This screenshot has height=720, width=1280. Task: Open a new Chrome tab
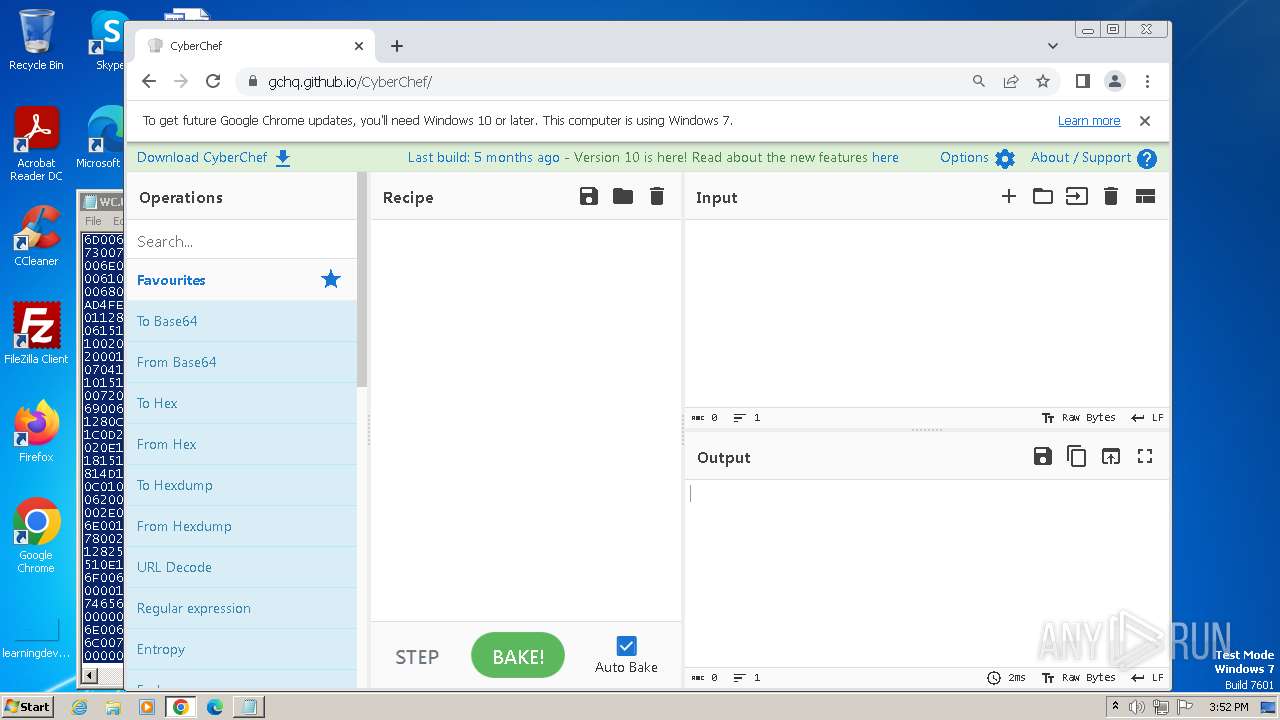(x=397, y=46)
